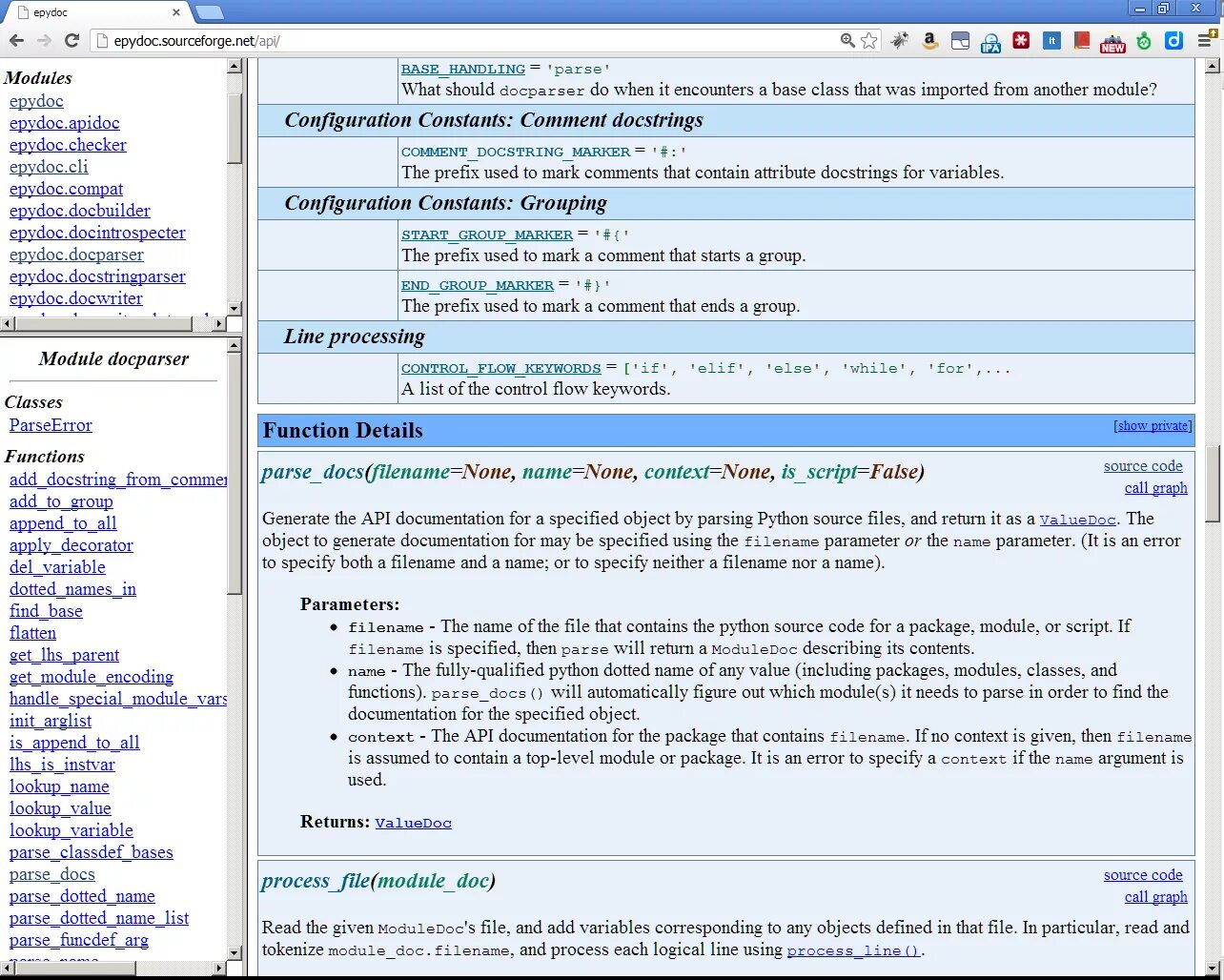
Task: Open the Chrome menu hamburger icon
Action: (1205, 40)
